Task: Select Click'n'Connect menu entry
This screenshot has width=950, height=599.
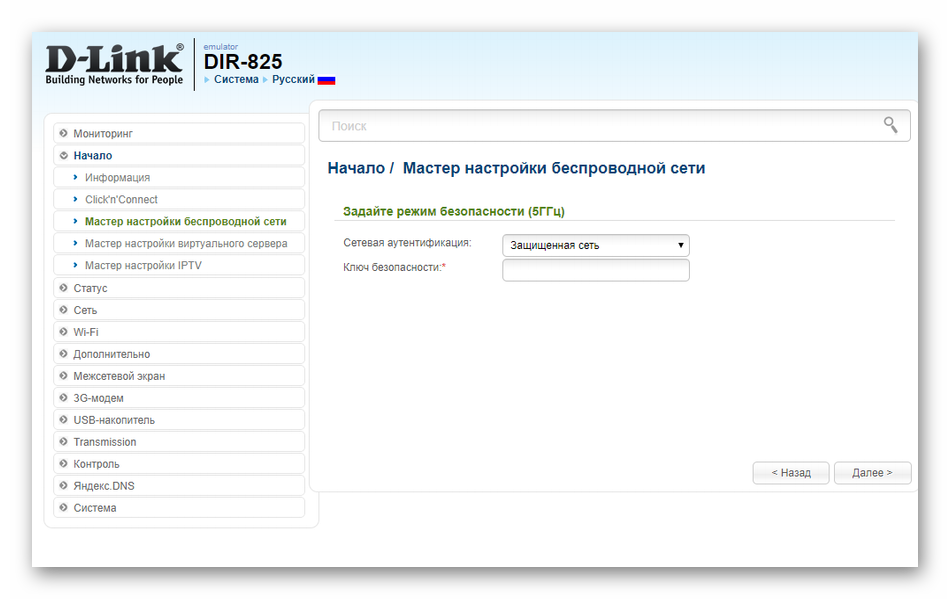Action: [x=121, y=199]
